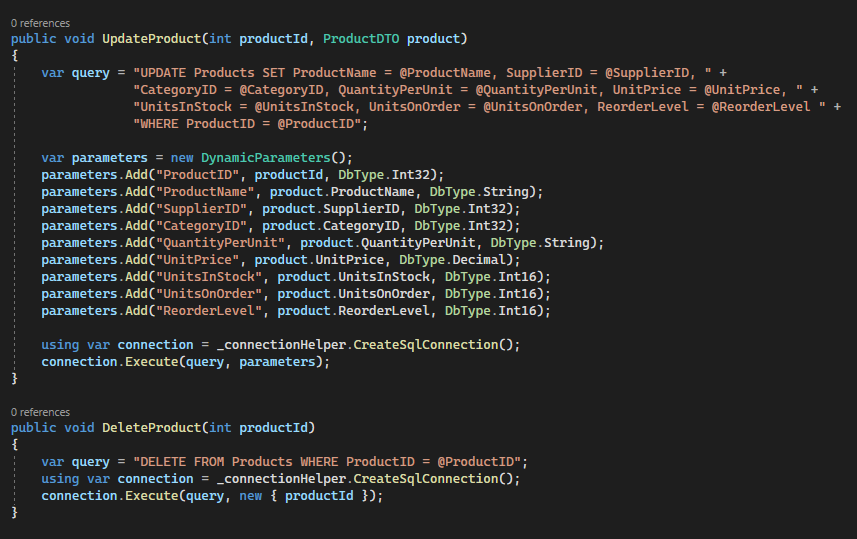The image size is (857, 539).
Task: Click closing brace of UpdateProduct method
Action: tap(14, 378)
